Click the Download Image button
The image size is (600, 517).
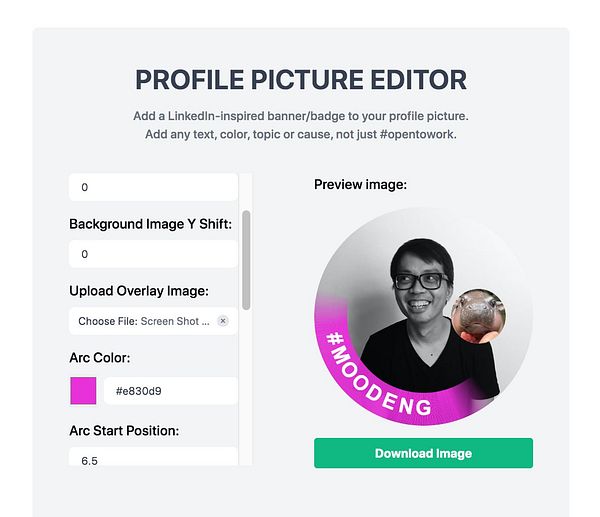(x=423, y=453)
